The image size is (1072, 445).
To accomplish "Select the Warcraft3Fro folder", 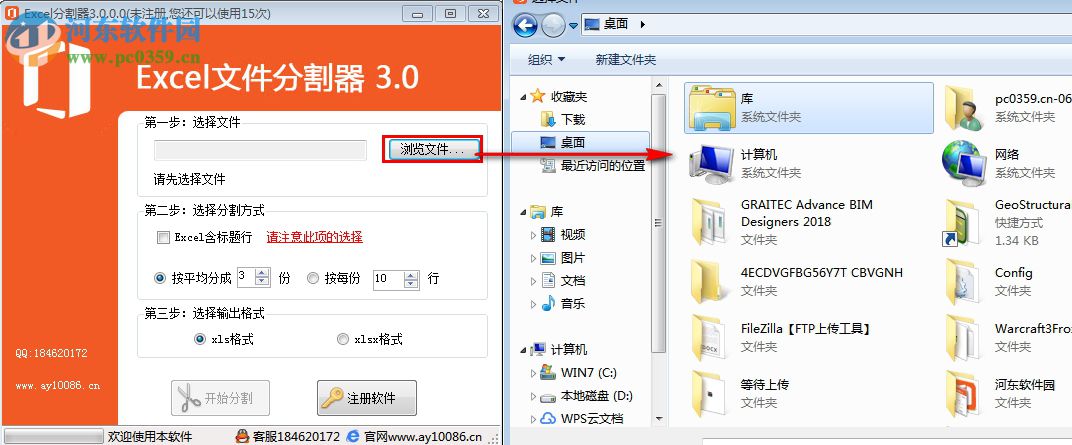I will tap(1006, 337).
